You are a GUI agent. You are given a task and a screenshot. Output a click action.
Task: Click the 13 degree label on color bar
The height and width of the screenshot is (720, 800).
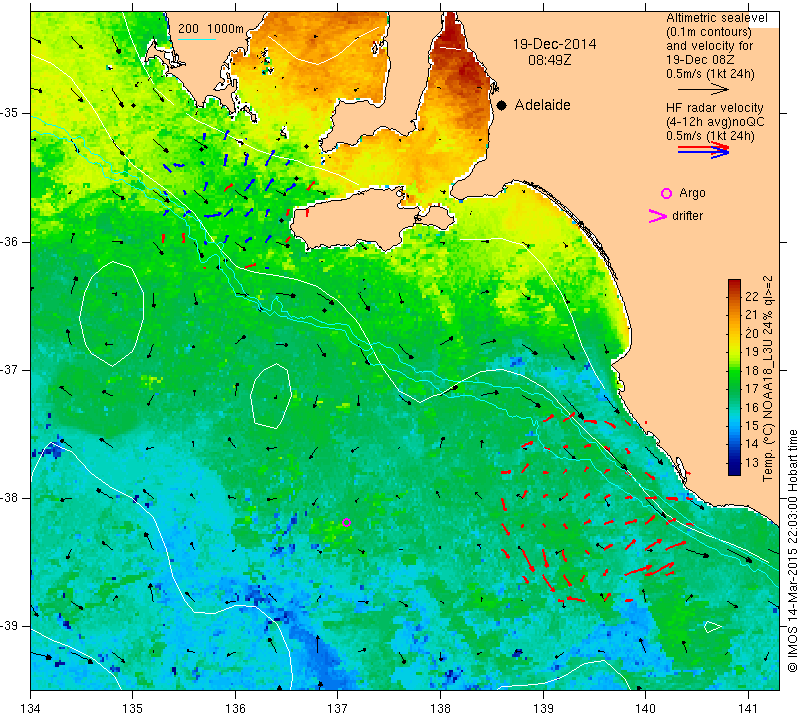752,463
